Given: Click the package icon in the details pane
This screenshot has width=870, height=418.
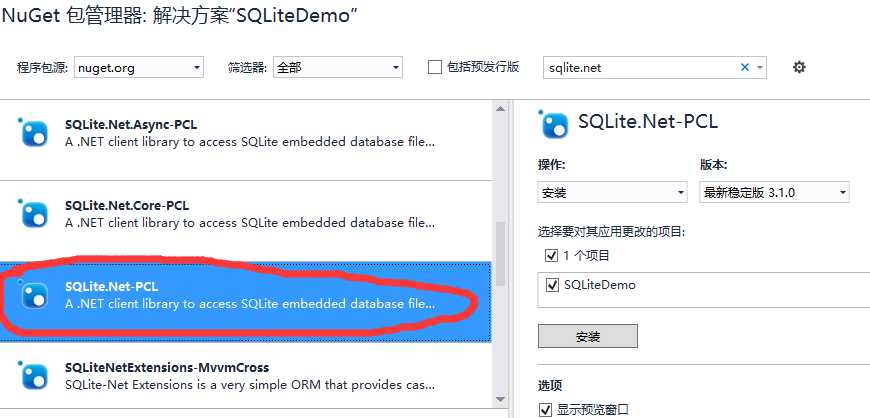Looking at the screenshot, I should [x=553, y=124].
